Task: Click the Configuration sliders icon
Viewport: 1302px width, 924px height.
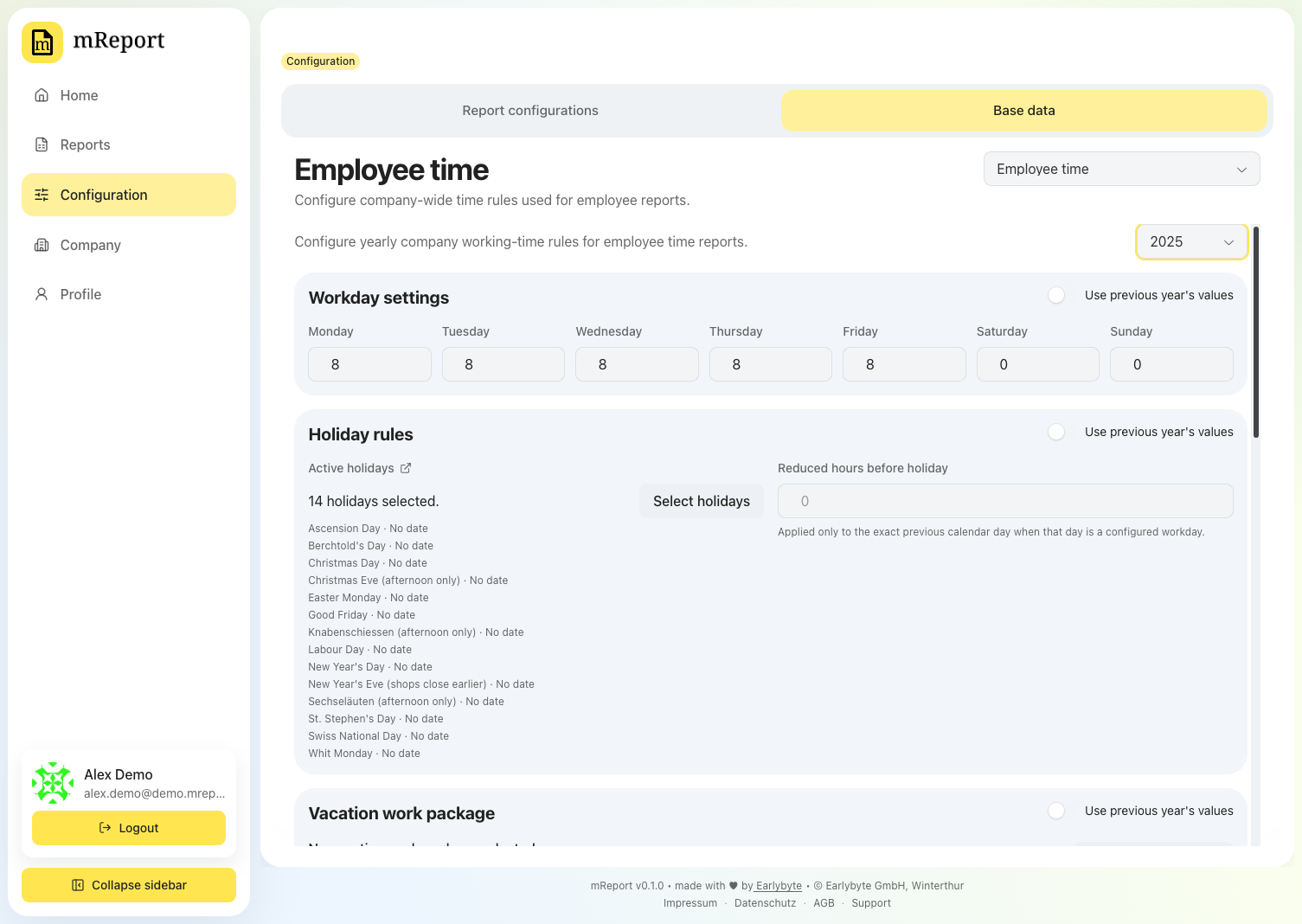Action: point(42,195)
